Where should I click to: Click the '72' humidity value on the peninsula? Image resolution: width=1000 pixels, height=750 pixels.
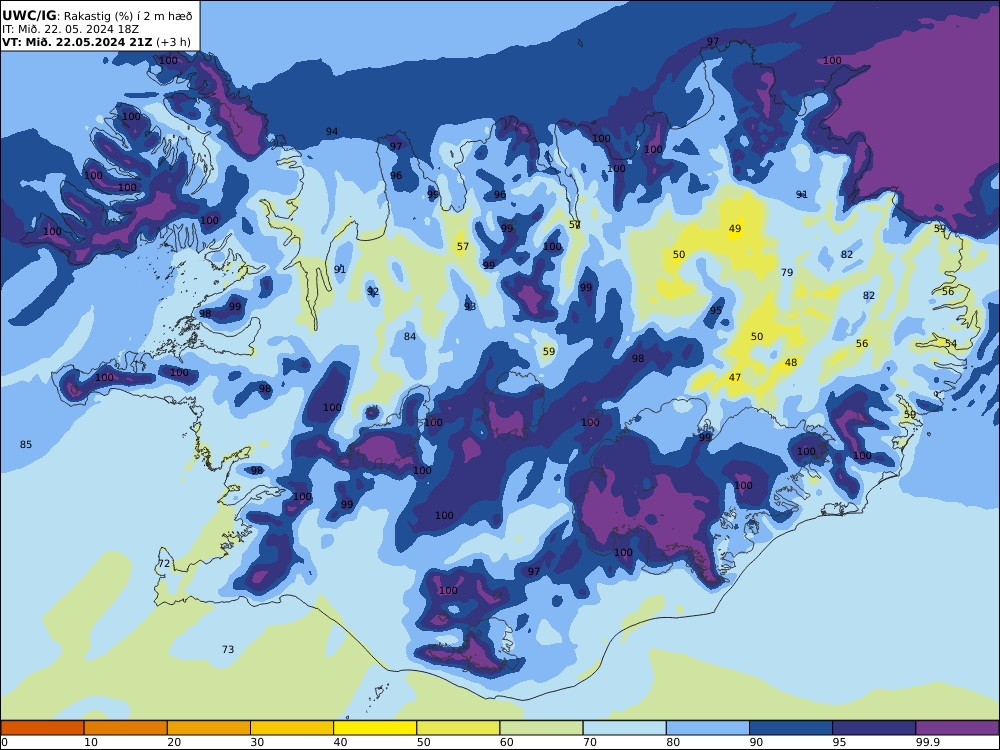(164, 564)
